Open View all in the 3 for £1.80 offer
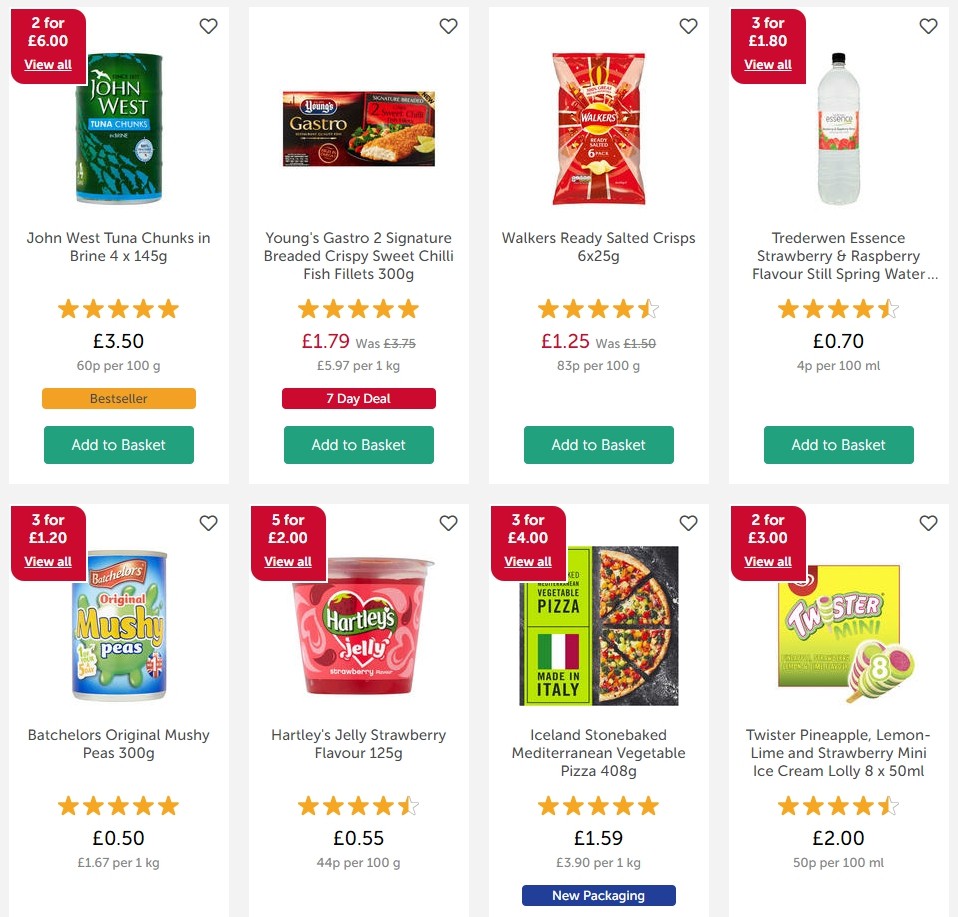Screen dimensions: 958x917 [x=767, y=64]
